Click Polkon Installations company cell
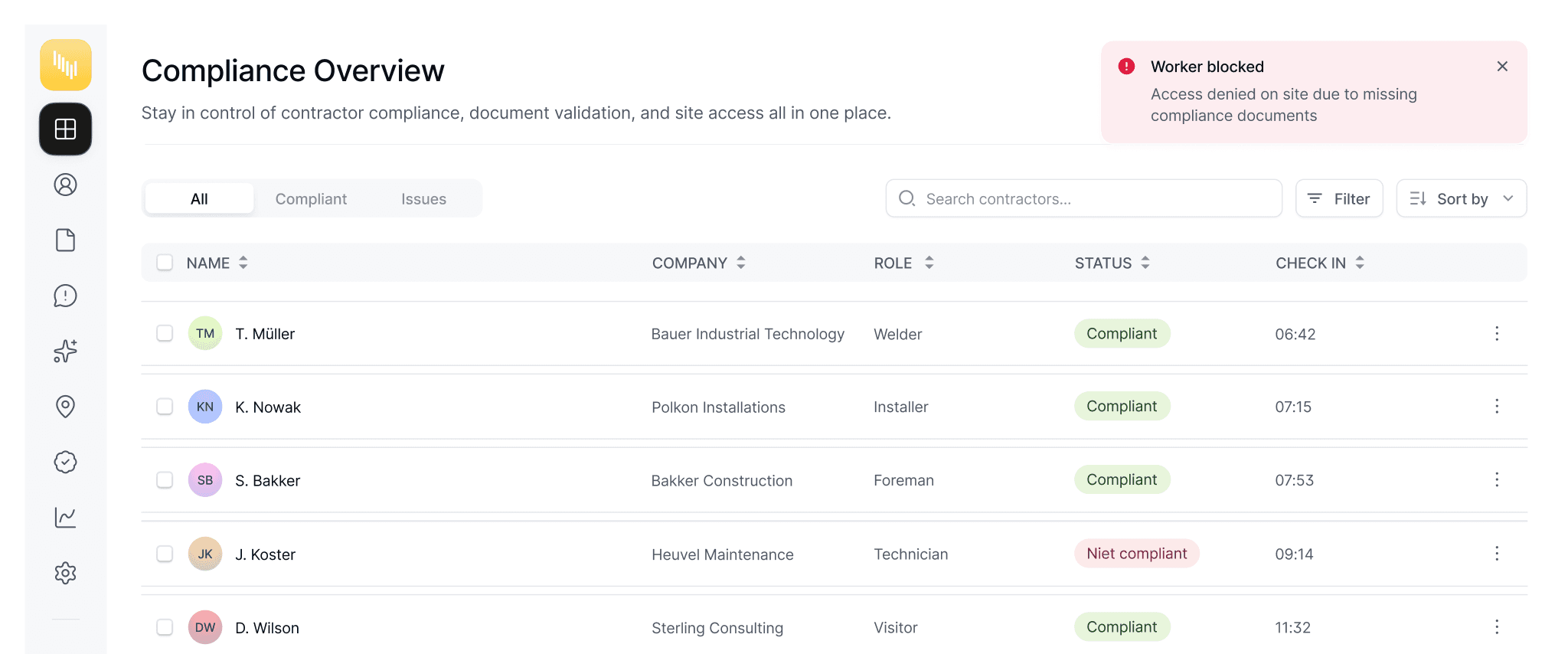The width and height of the screenshot is (1568, 654). coord(718,407)
